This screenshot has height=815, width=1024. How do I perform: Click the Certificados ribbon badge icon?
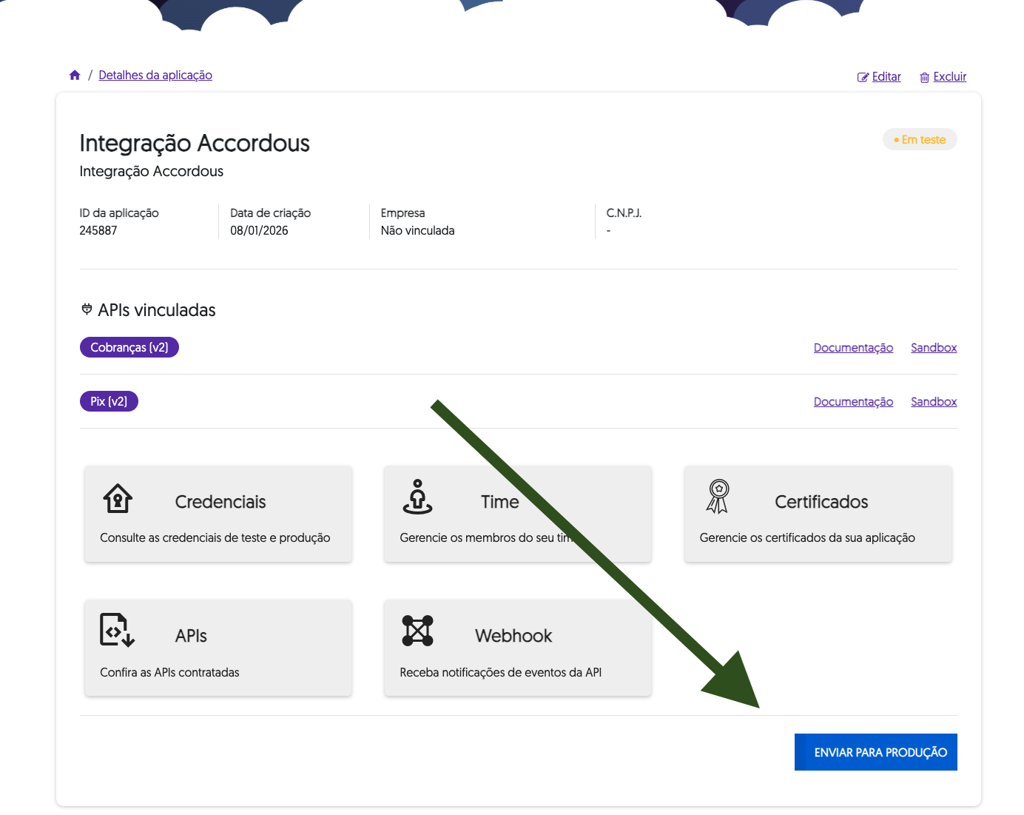[718, 497]
